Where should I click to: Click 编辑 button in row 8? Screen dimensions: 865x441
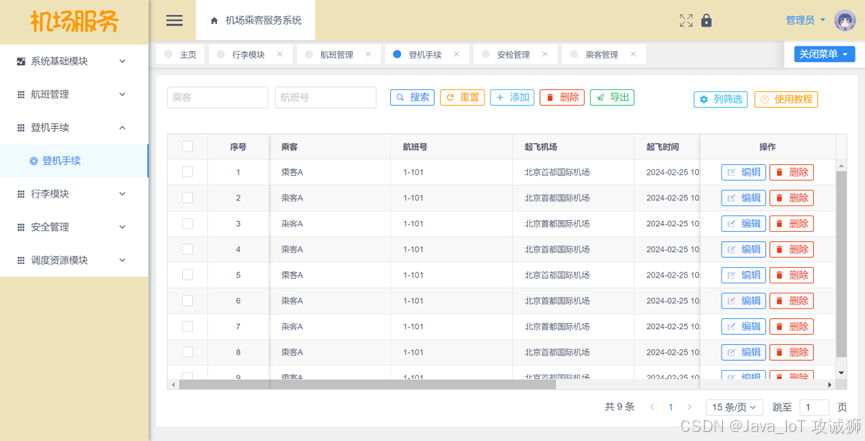pyautogui.click(x=743, y=352)
